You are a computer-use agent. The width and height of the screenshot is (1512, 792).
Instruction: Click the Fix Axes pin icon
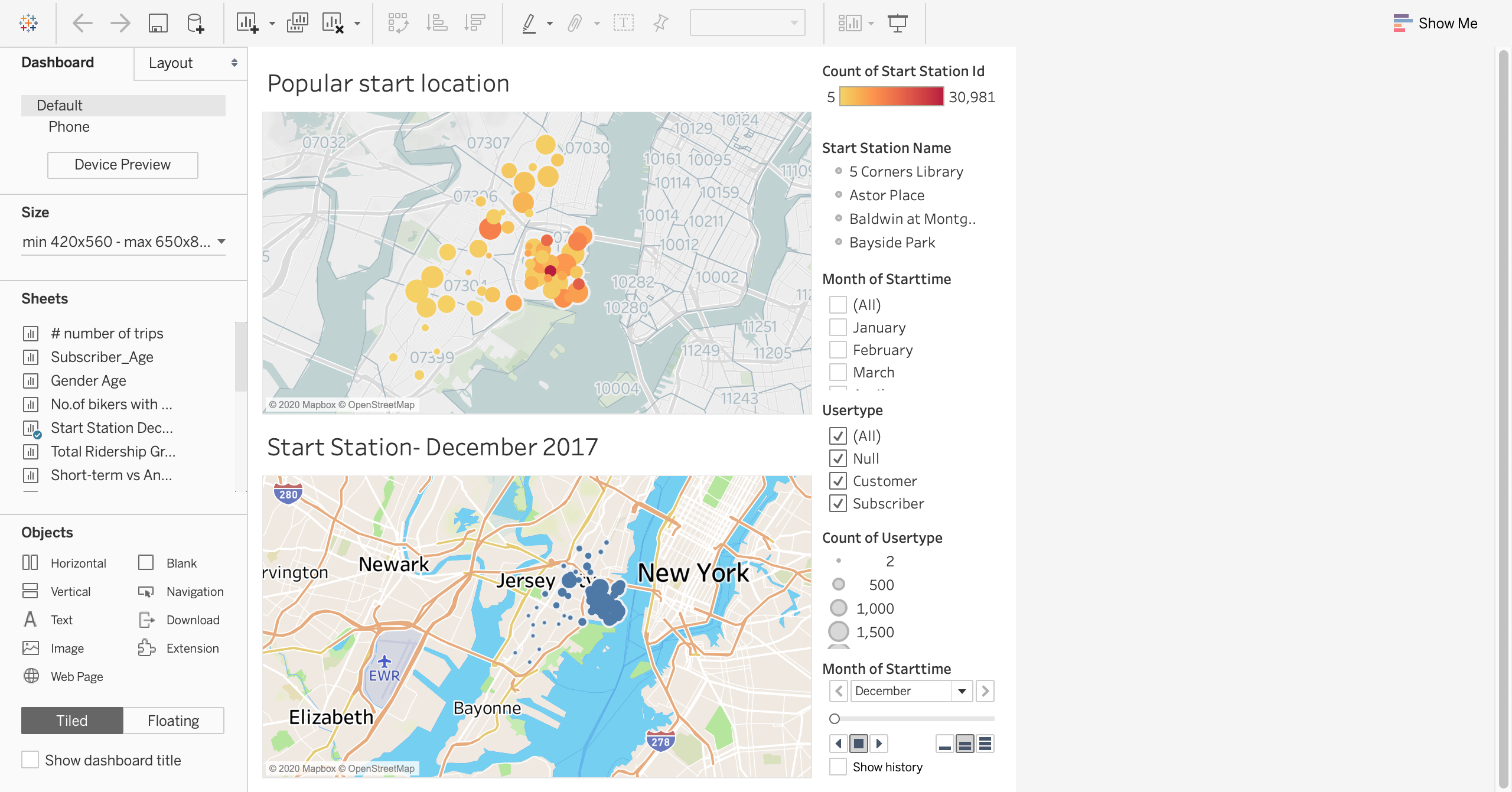(660, 24)
